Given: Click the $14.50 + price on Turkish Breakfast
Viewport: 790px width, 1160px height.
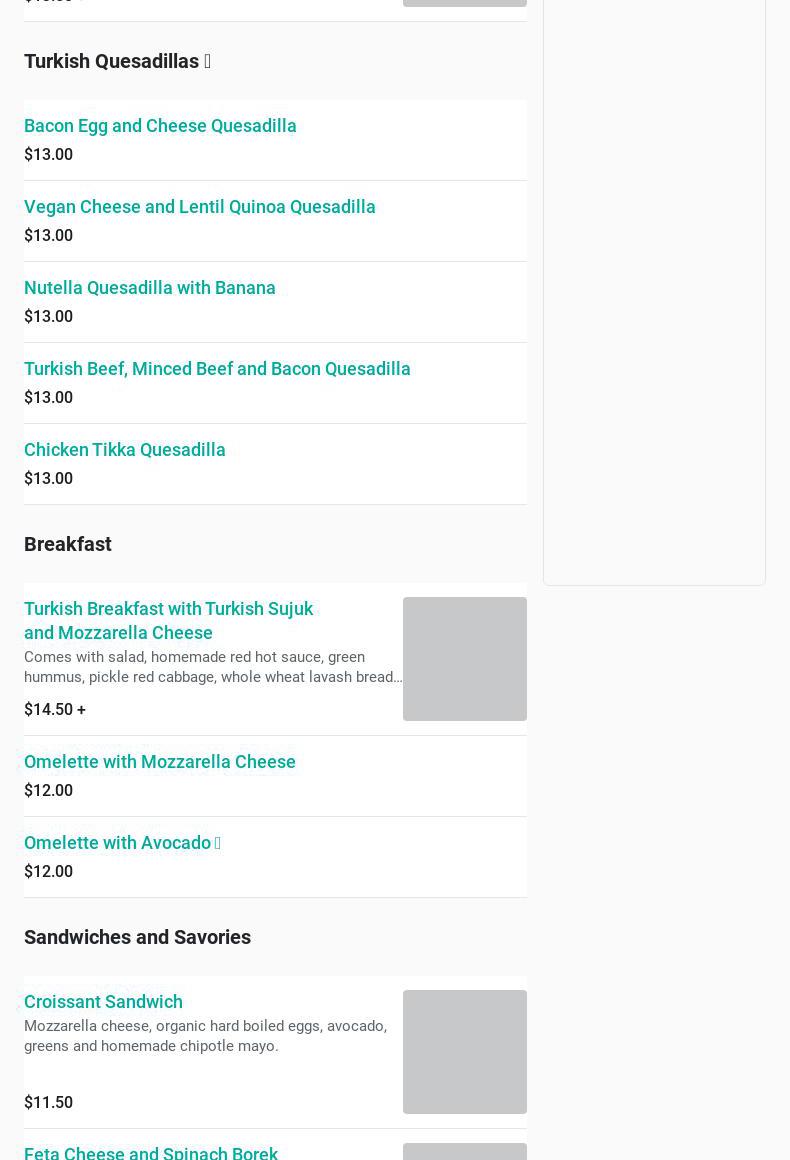Looking at the screenshot, I should (x=55, y=709).
